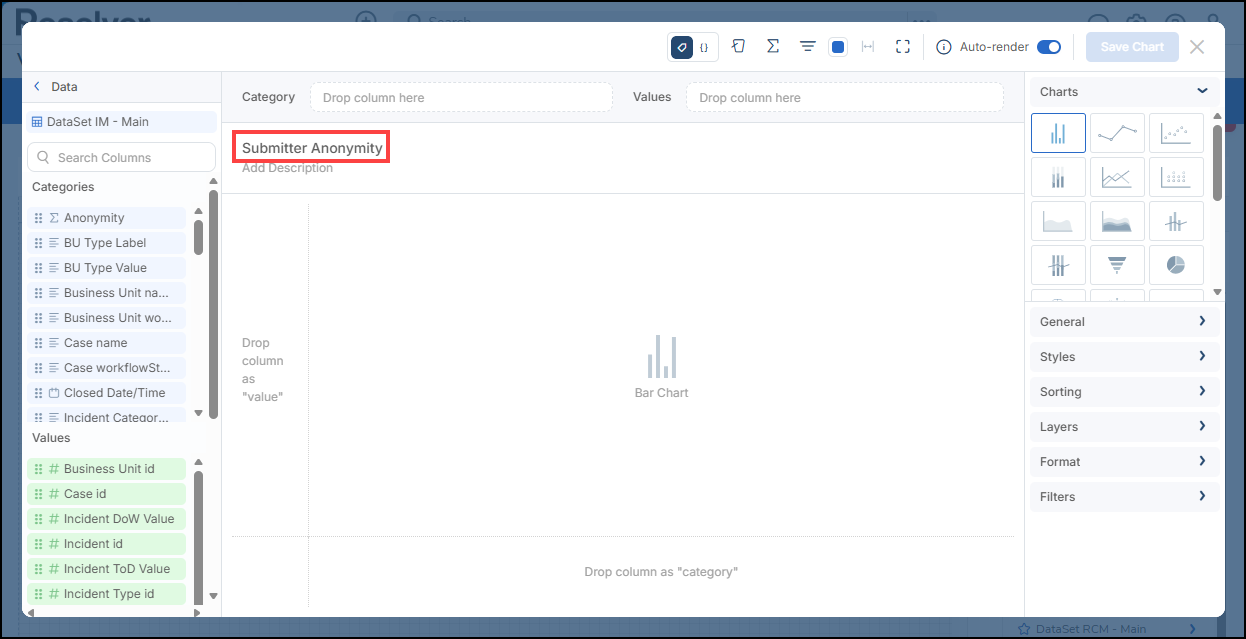Select the bar-line combo chart type
1246x639 pixels.
pyautogui.click(x=1176, y=222)
